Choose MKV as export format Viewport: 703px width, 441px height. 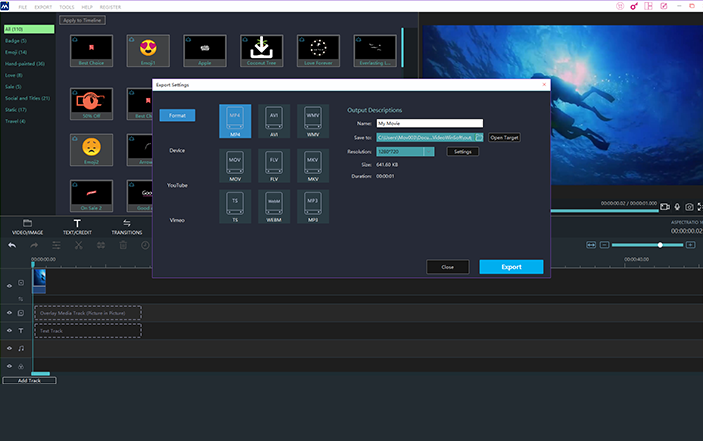pos(312,163)
